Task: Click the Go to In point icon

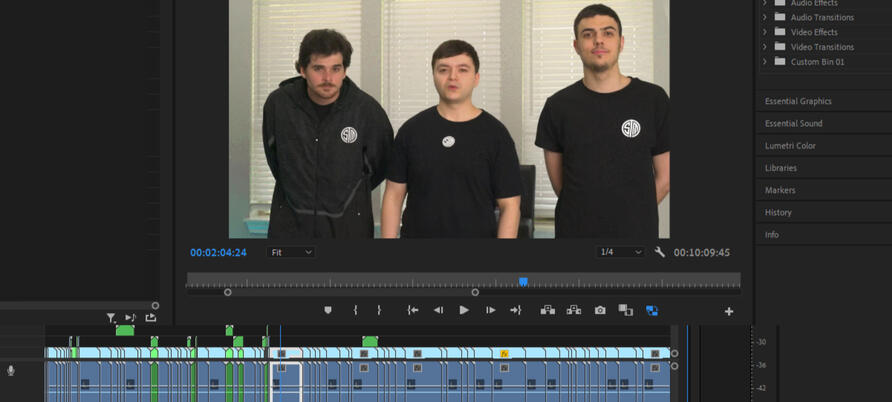Action: click(412, 311)
